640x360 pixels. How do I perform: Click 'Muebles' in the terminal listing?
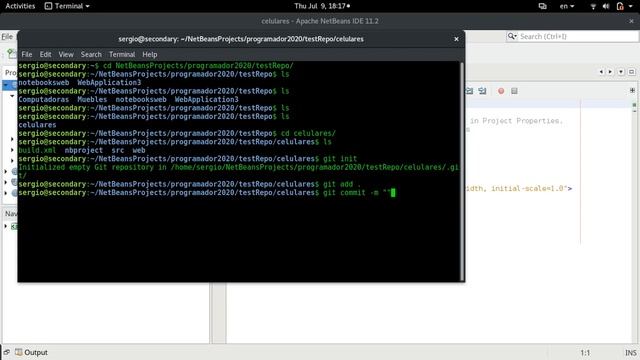point(92,99)
